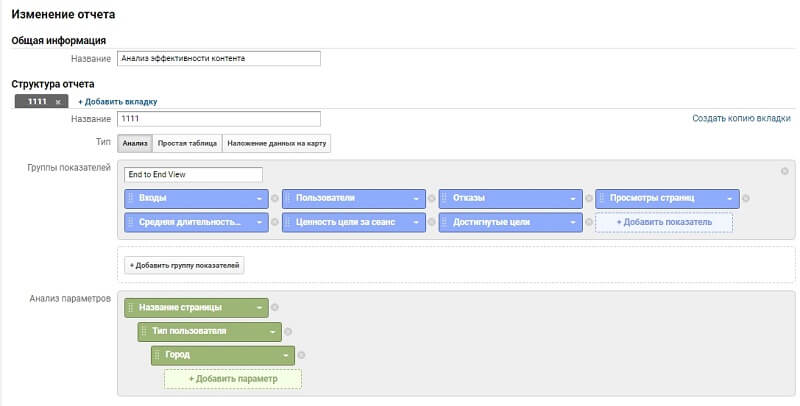The width and height of the screenshot is (800, 406).
Task: Remove the End to End View metric group
Action: pos(784,171)
